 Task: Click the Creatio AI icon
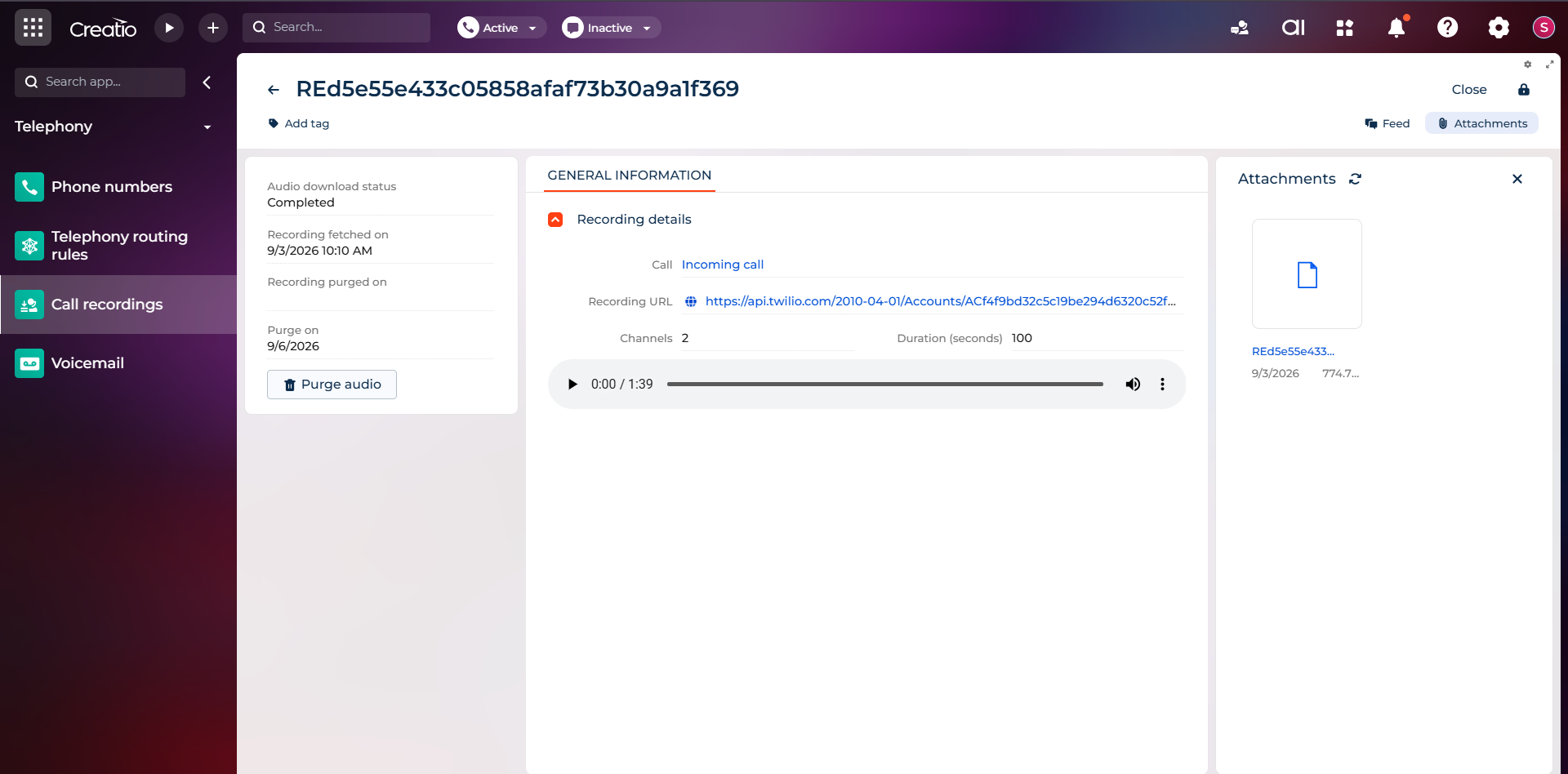(x=1293, y=28)
